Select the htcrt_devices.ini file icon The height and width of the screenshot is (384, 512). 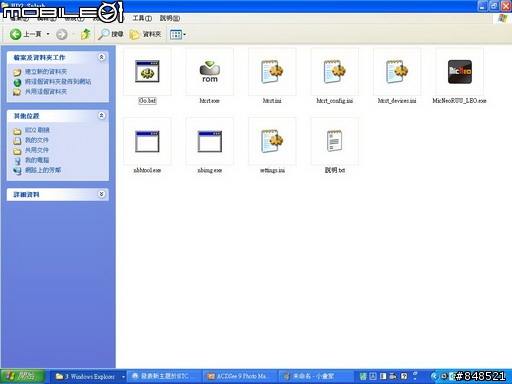click(x=397, y=72)
